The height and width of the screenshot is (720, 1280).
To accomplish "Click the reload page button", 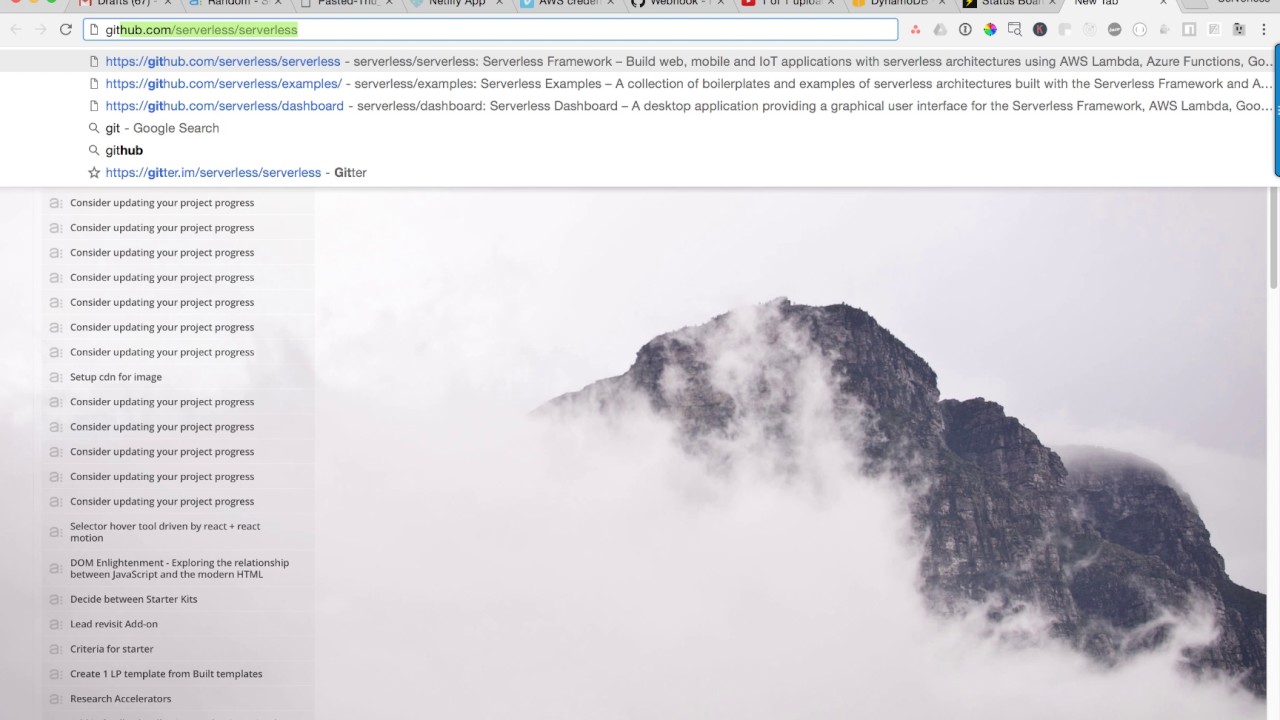I will (x=66, y=30).
